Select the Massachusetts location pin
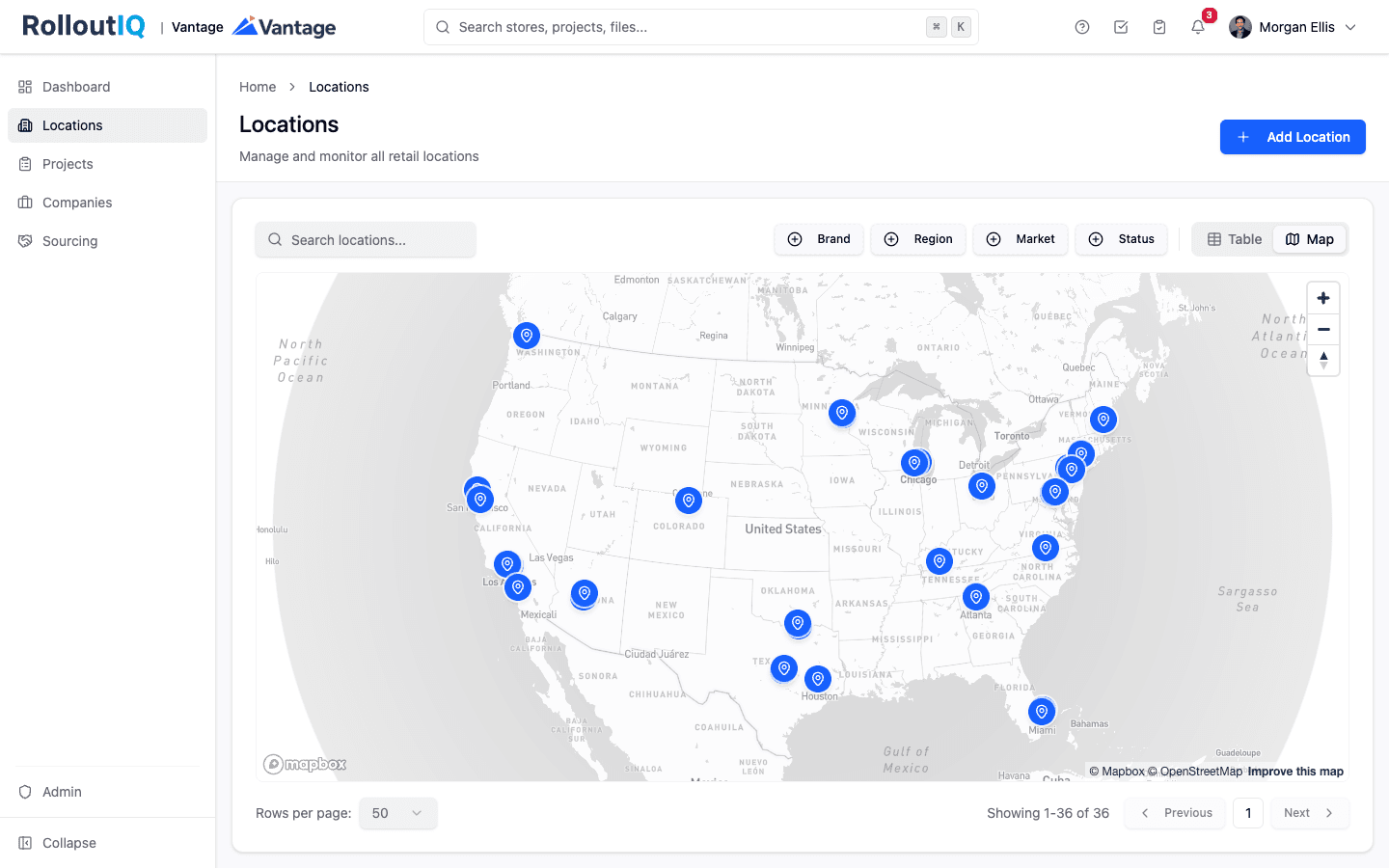Viewport: 1389px width, 868px height. pos(1103,420)
